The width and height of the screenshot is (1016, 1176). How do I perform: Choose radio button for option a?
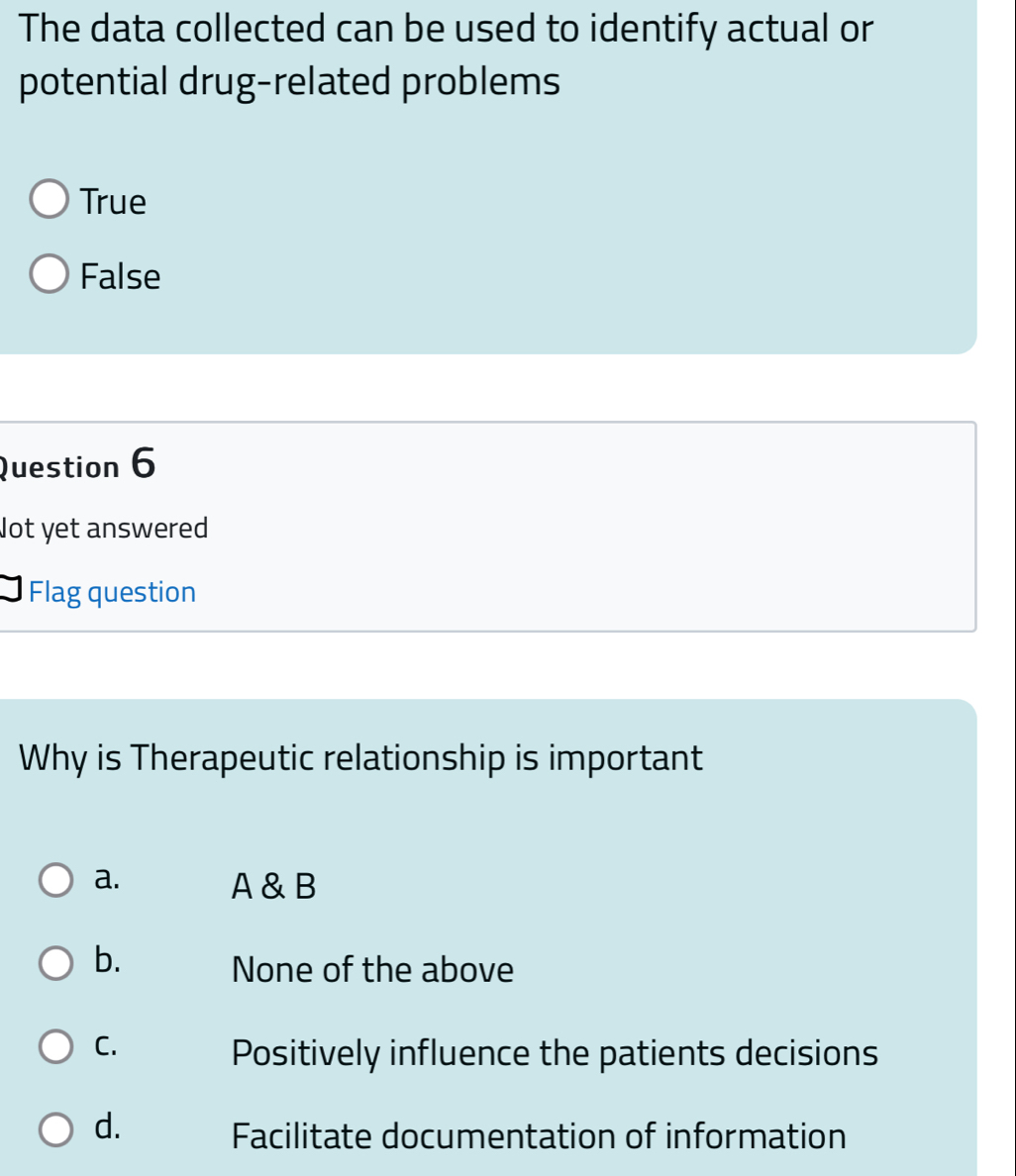point(56,880)
